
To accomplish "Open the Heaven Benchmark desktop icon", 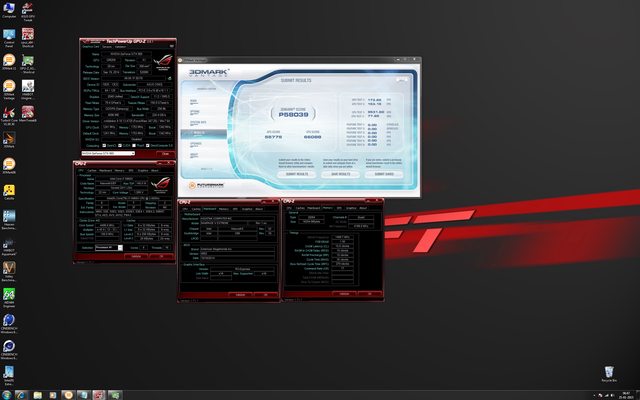I will point(9,220).
